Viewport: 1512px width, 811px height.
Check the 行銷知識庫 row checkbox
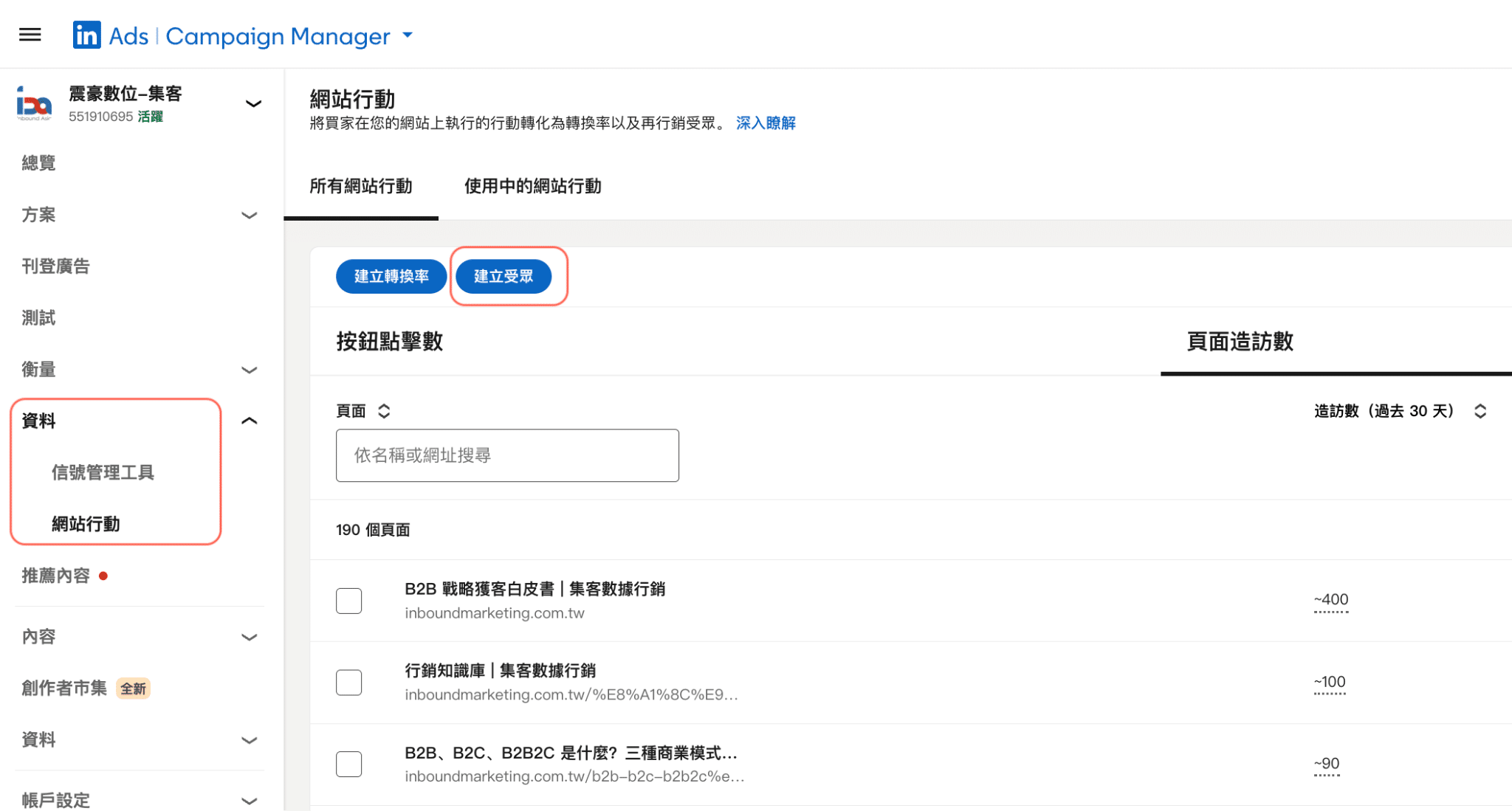pyautogui.click(x=348, y=683)
